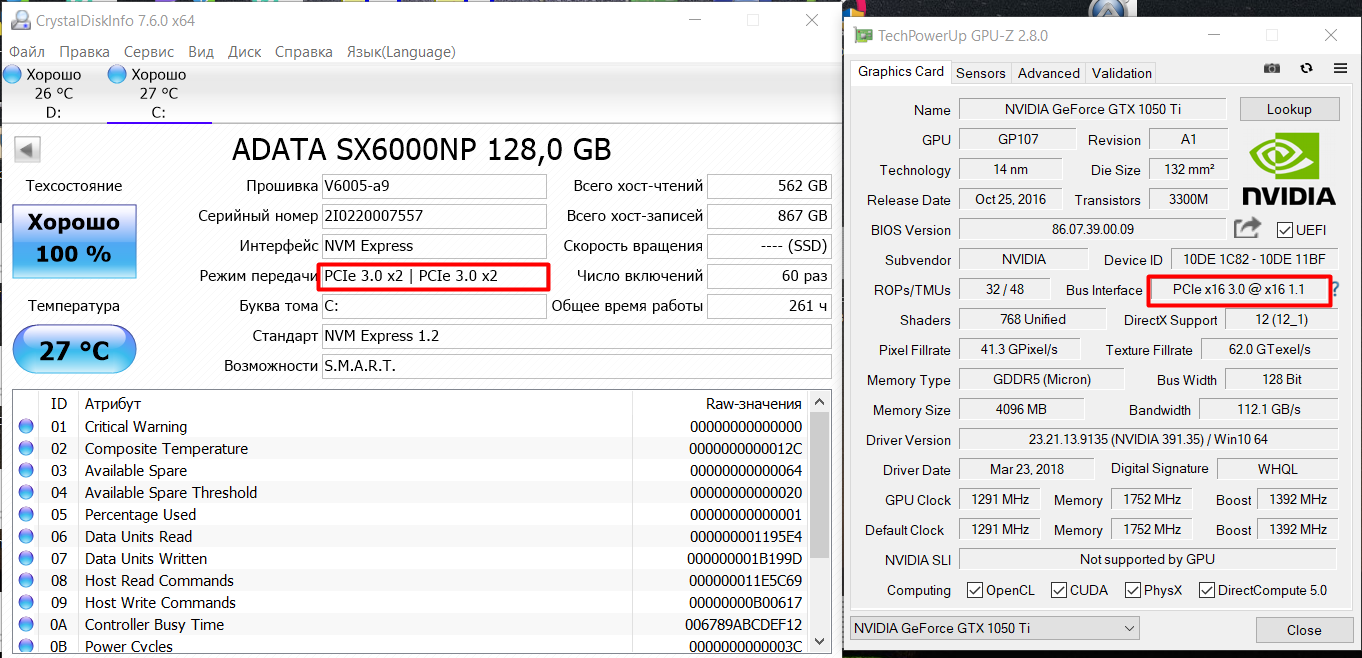1362x658 pixels.
Task: Click the serial number field 2I0220007557
Action: [x=434, y=216]
